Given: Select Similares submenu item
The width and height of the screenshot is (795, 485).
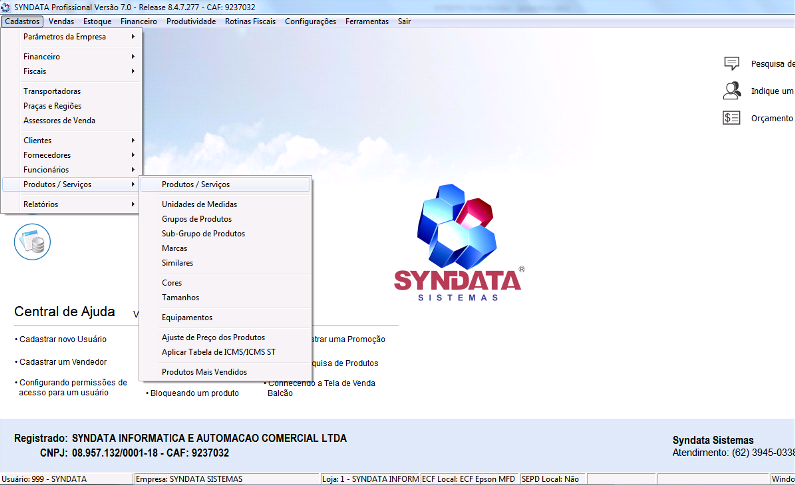Looking at the screenshot, I should tap(225, 263).
